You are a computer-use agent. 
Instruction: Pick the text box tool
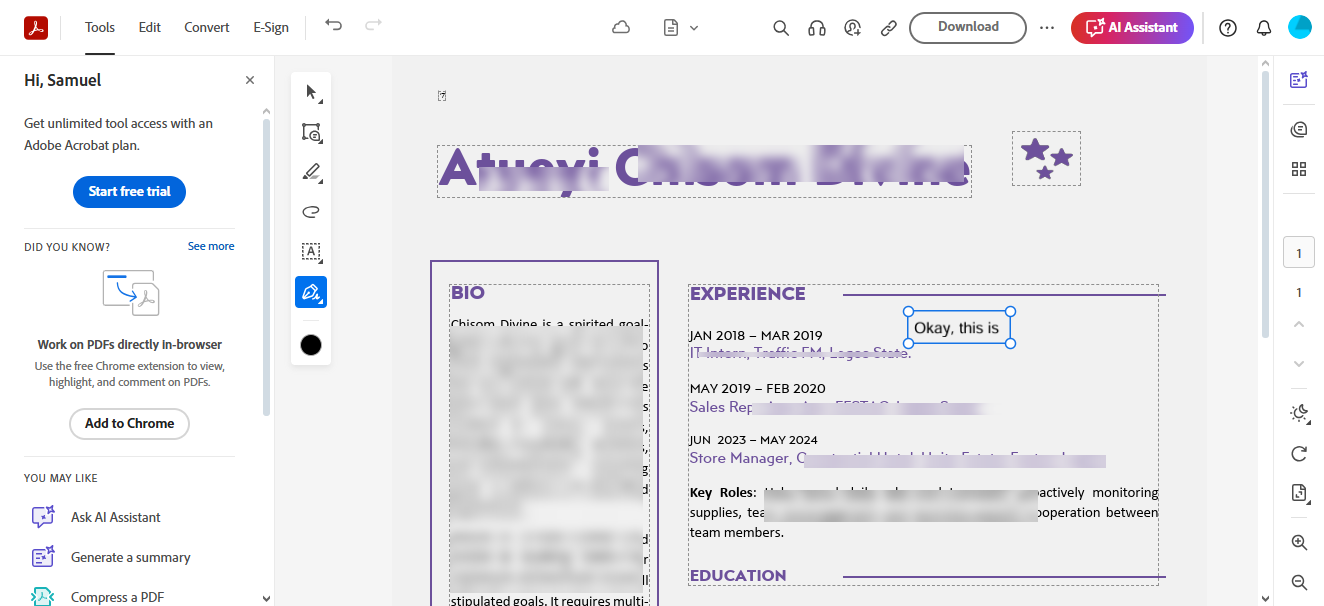coord(311,252)
